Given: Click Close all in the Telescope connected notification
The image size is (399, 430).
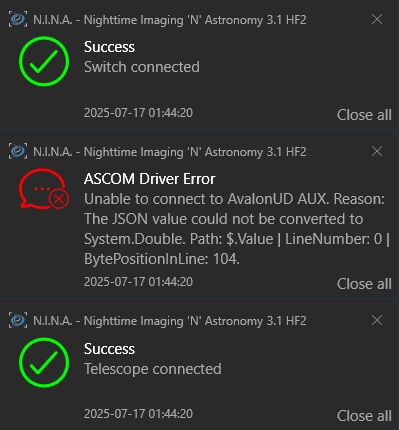Looking at the screenshot, I should pos(364,416).
